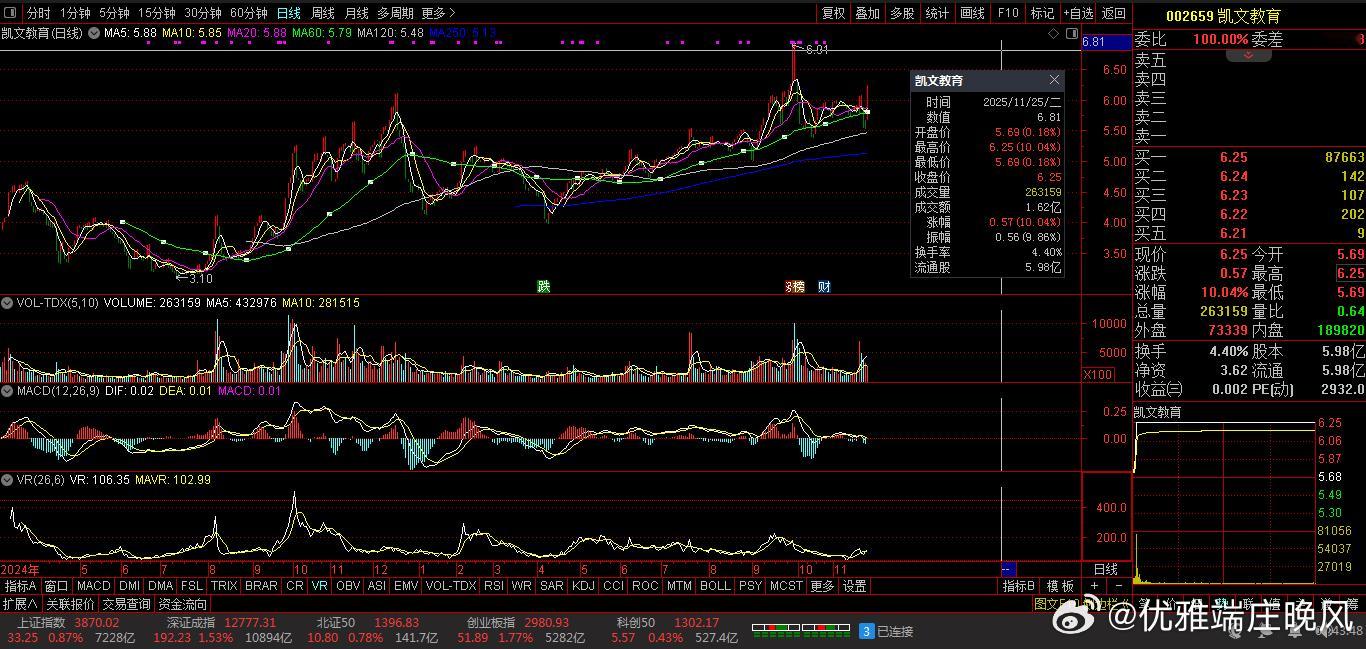
Task: Toggle the side panel icon beside the diamond
Action: [1069, 33]
